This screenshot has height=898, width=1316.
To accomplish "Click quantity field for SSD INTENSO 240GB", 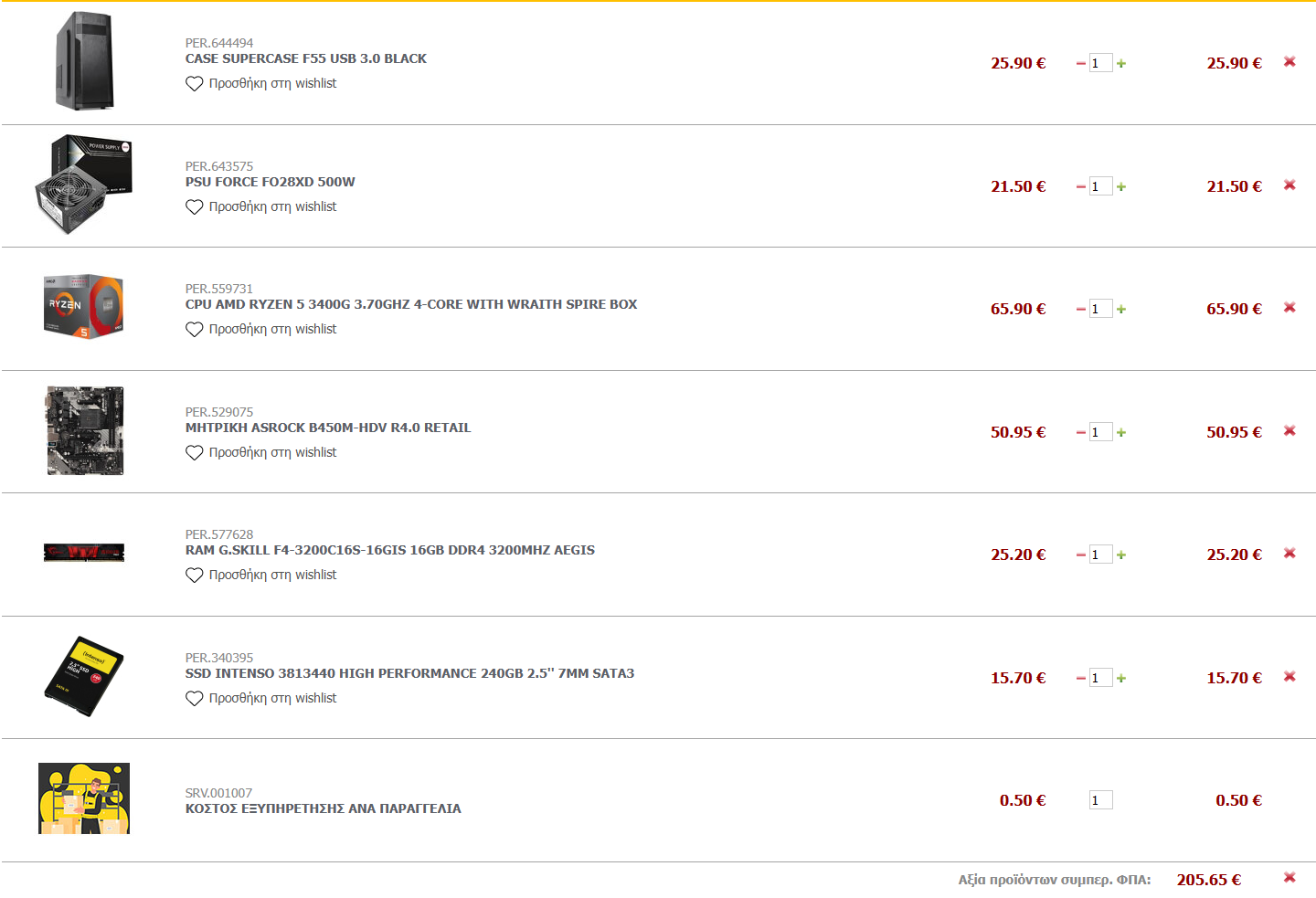I will pos(1100,678).
